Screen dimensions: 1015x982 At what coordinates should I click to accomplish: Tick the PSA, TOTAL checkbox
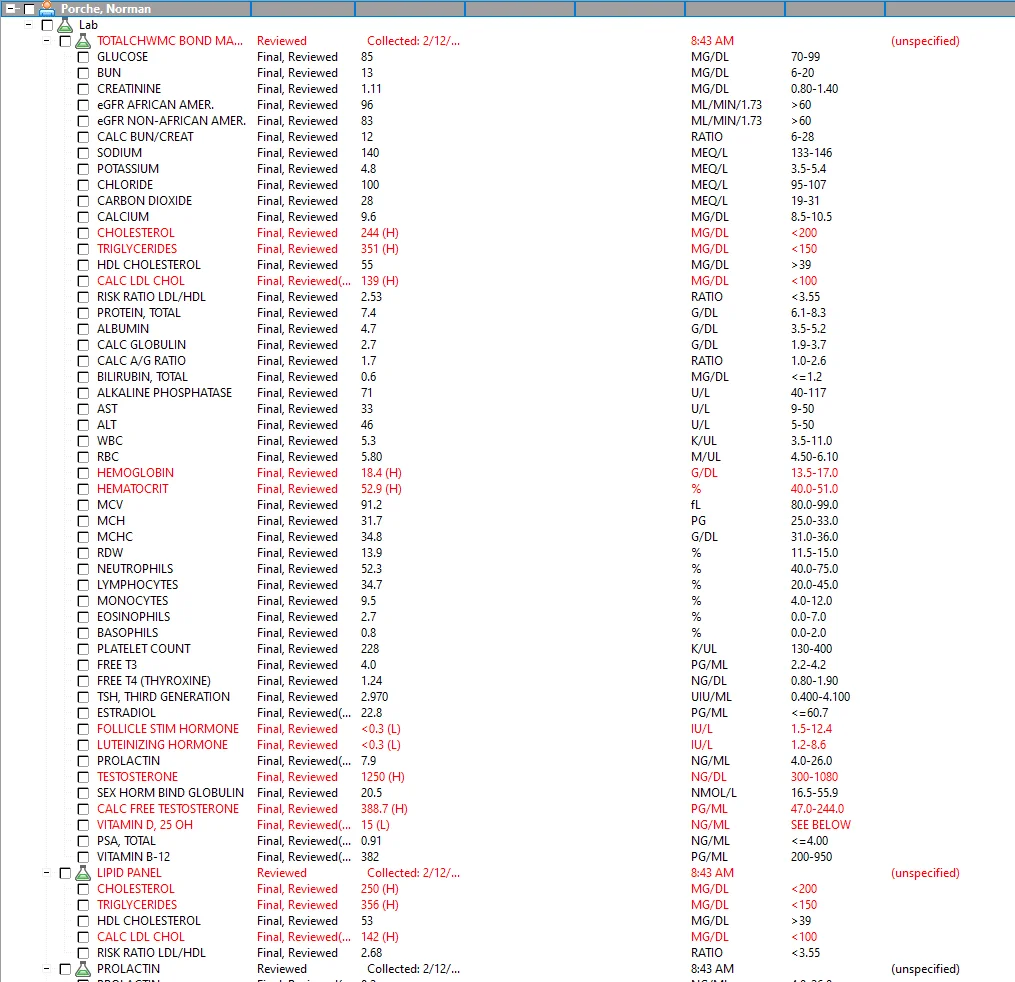coord(83,842)
